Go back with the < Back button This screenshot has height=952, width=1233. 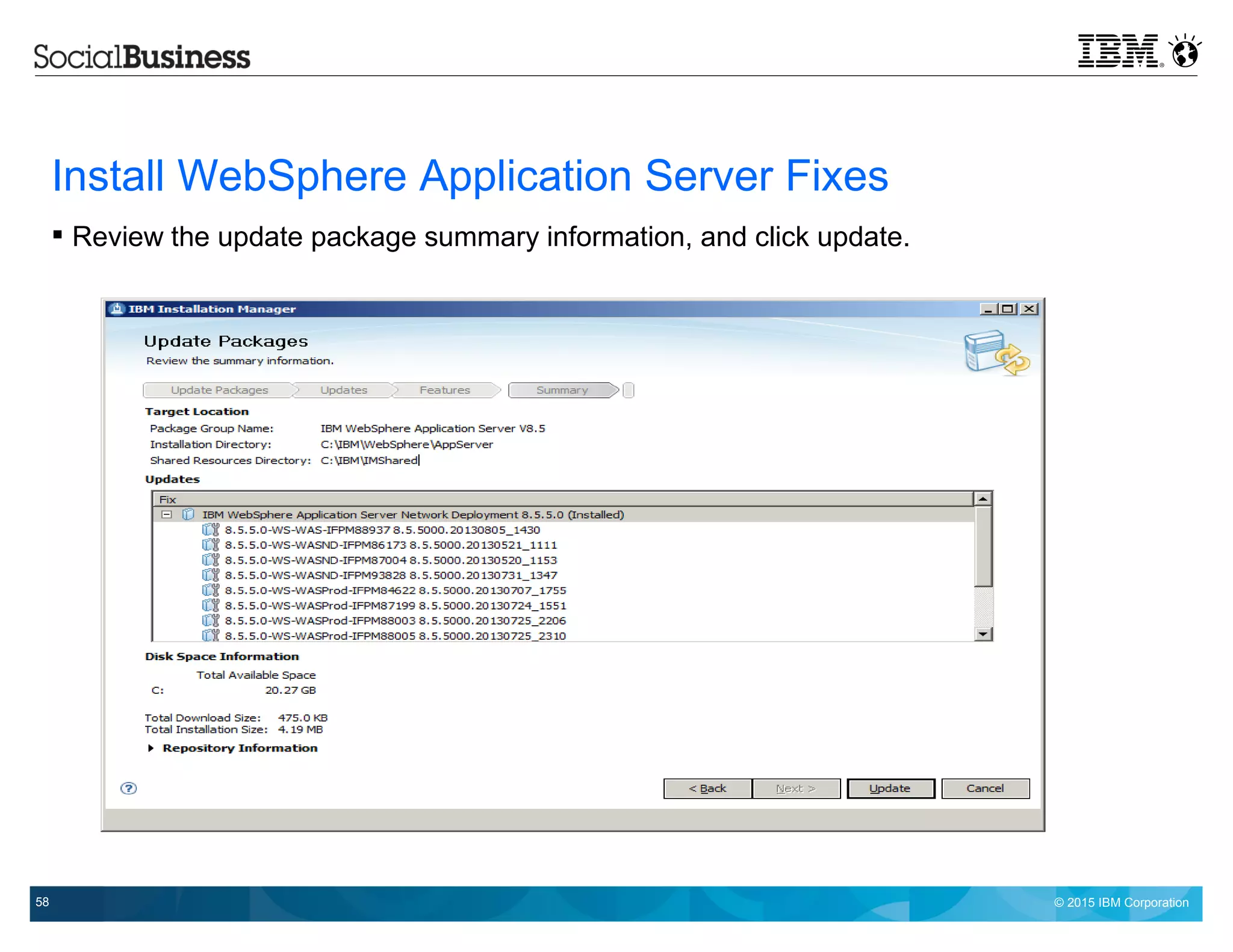[x=707, y=788]
